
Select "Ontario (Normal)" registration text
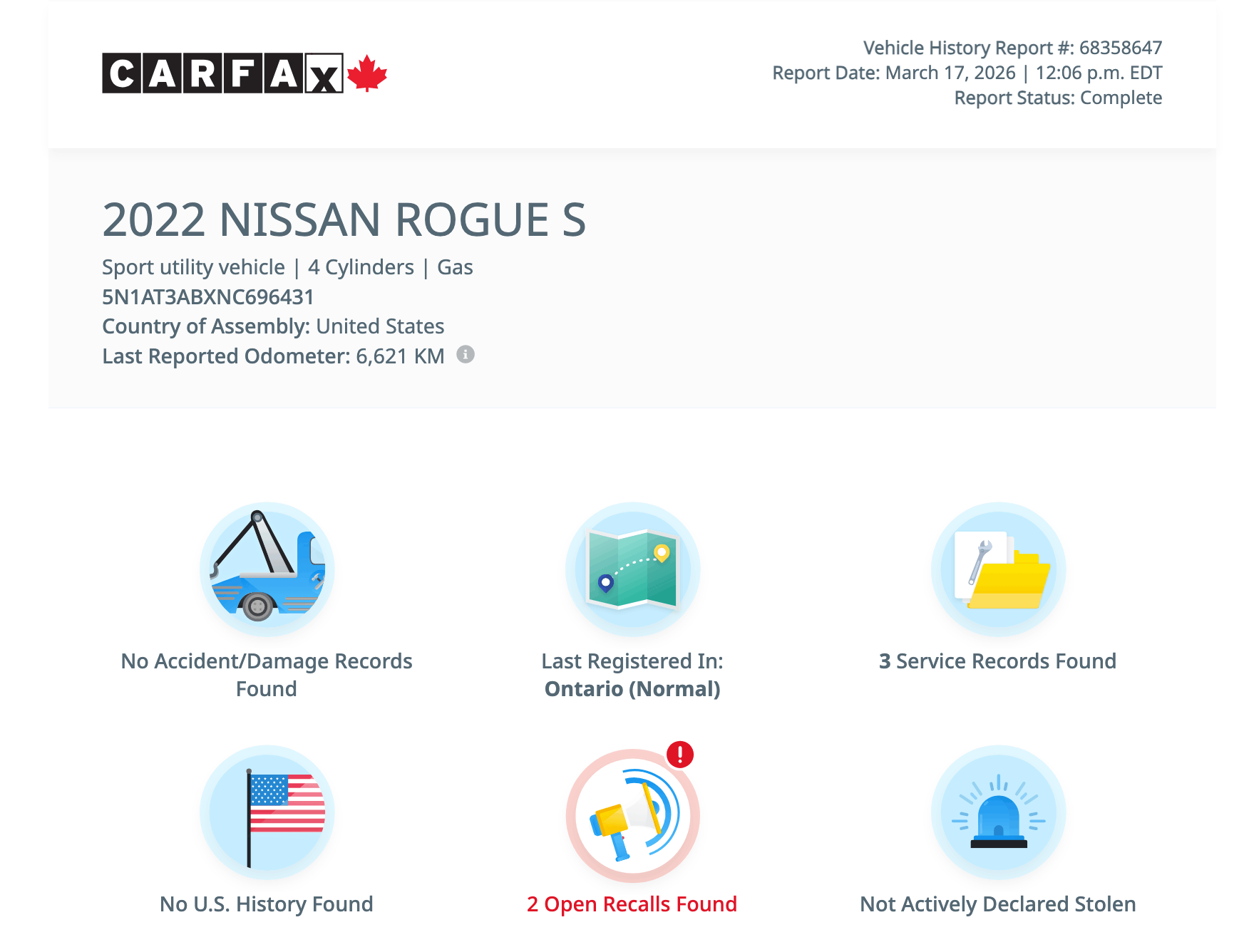coord(632,688)
